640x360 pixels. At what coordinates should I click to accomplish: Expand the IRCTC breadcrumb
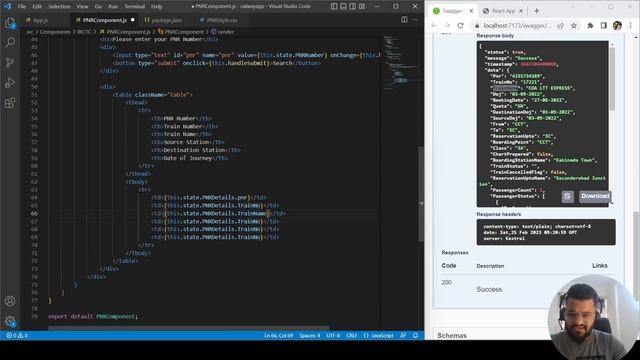coord(84,31)
